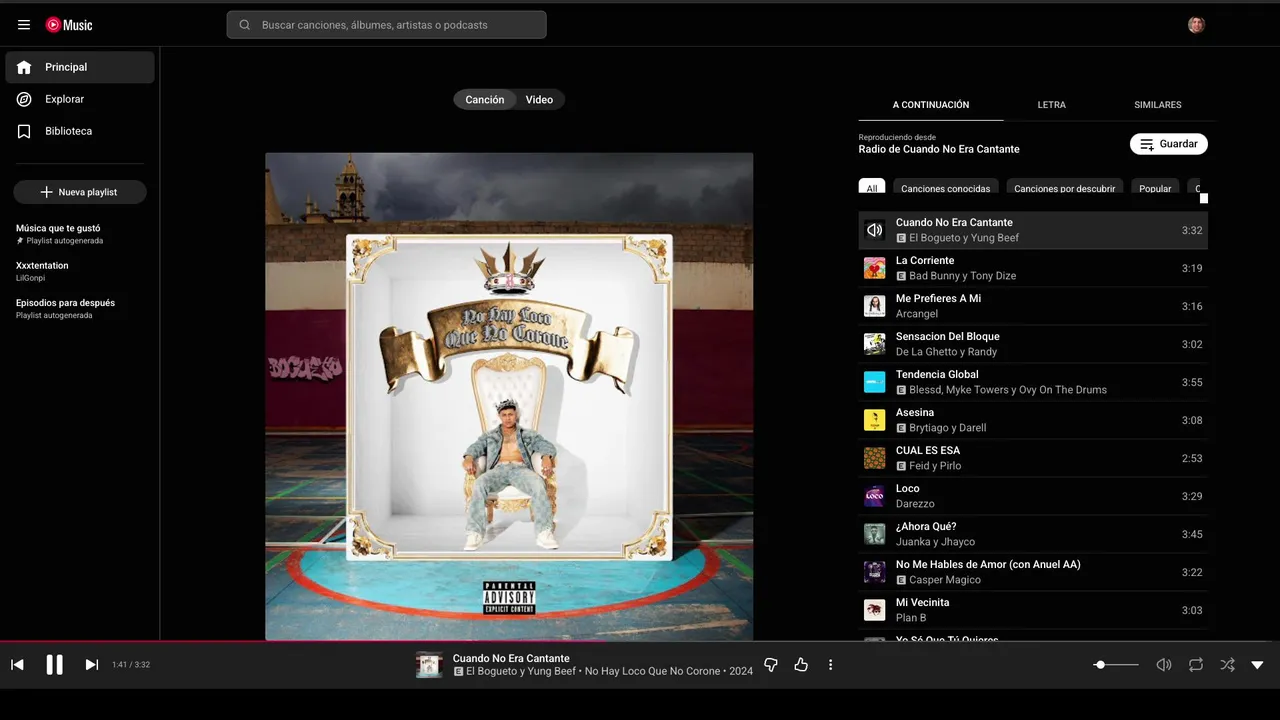Click the search input field
Screen dimensions: 1280x720
tap(387, 25)
